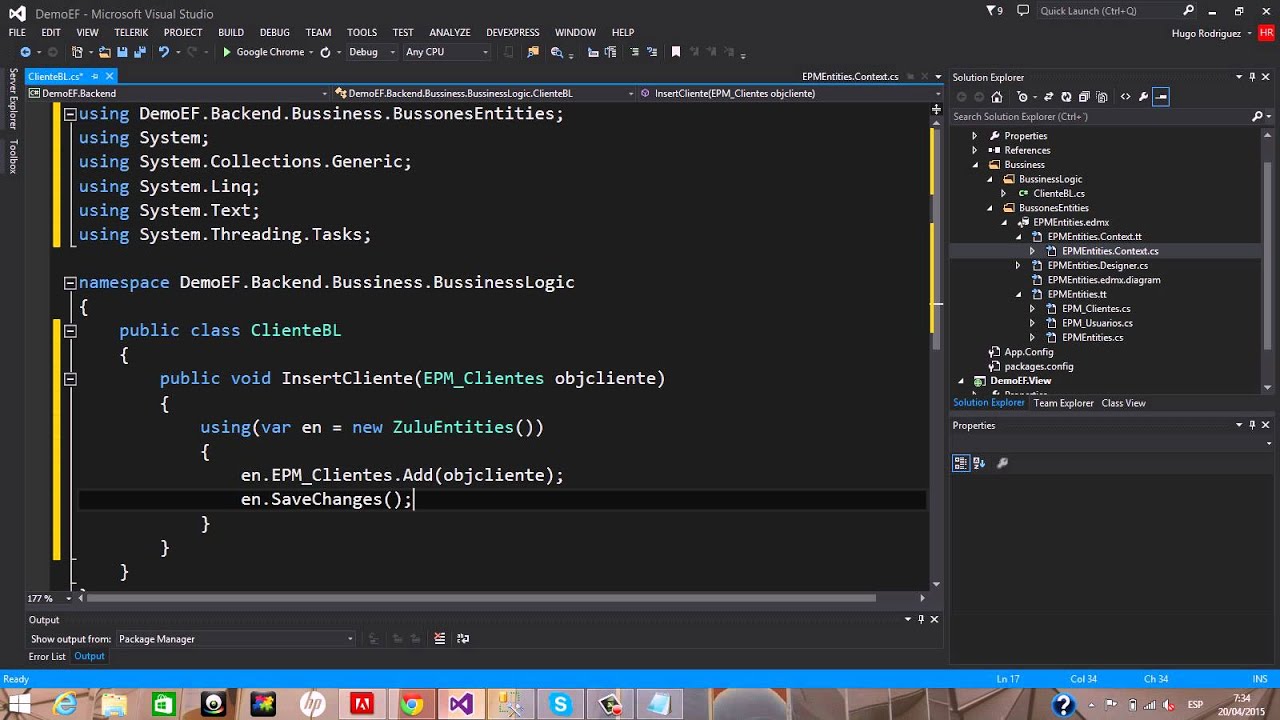This screenshot has width=1280, height=720.
Task: Open the TELERIK menu
Action: [131, 32]
